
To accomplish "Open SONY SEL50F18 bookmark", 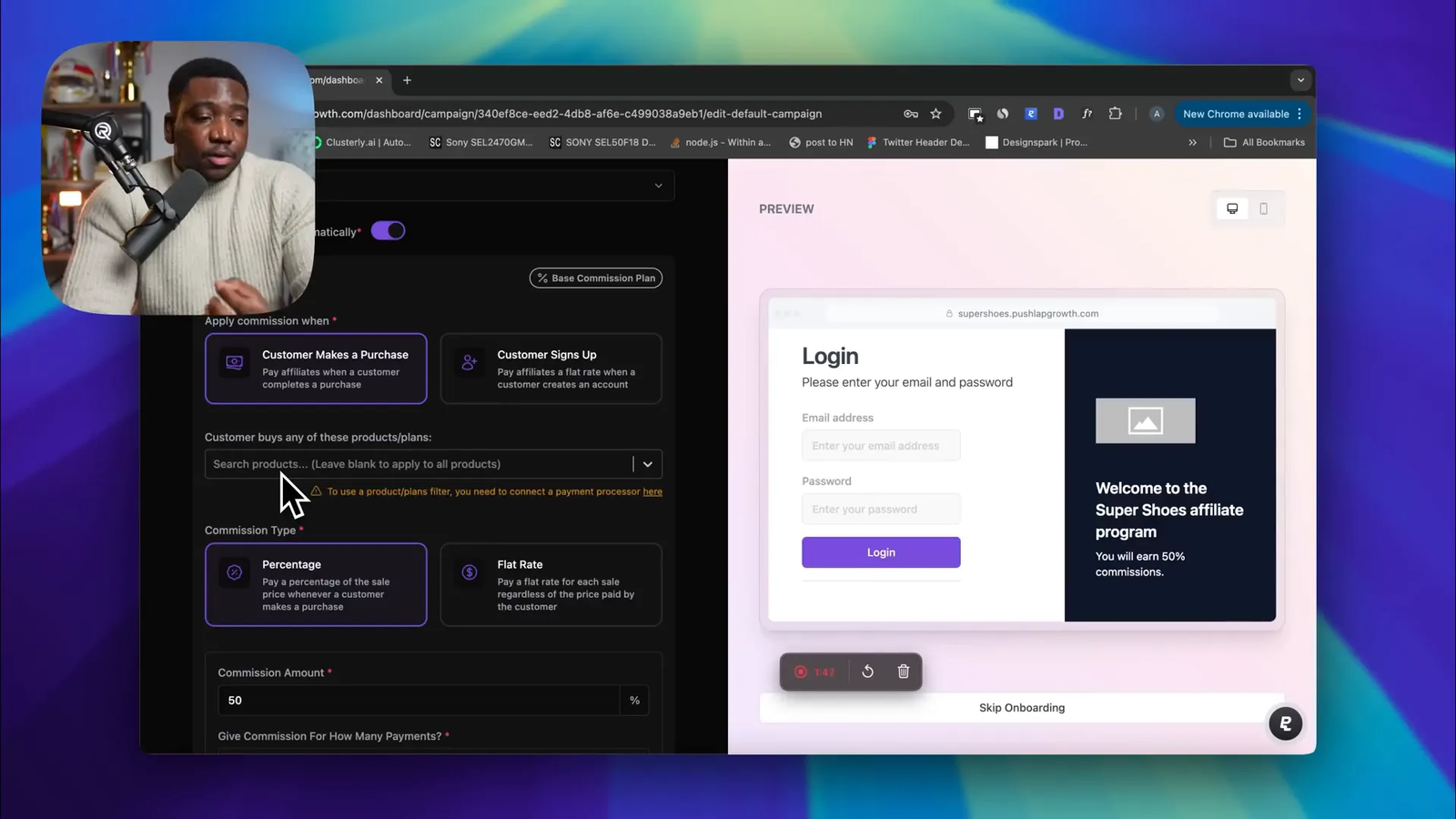I will coord(602,142).
